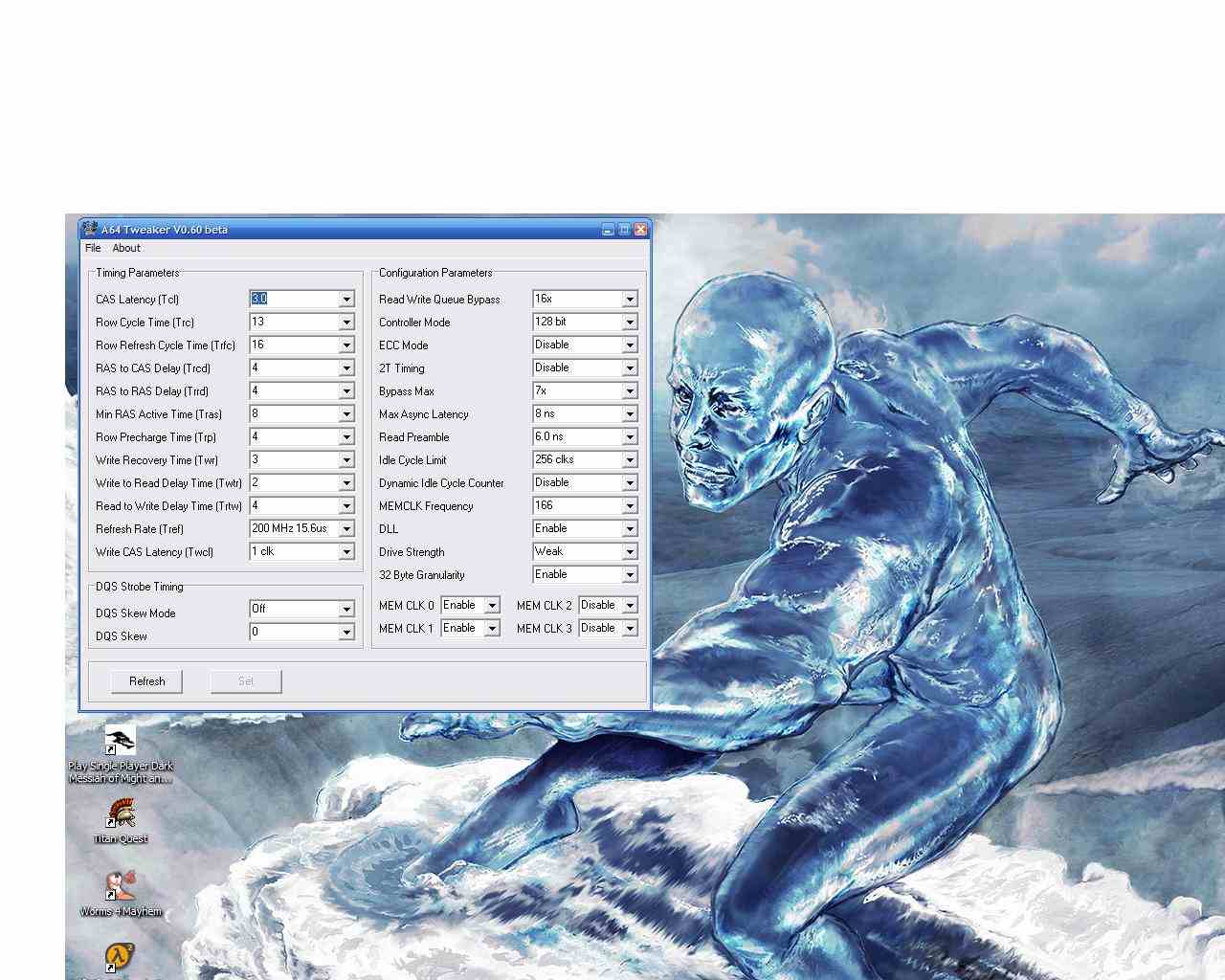This screenshot has width=1225, height=980.
Task: Open the RAS to CAS Delay (Trcd) dropdown
Action: pyautogui.click(x=346, y=368)
